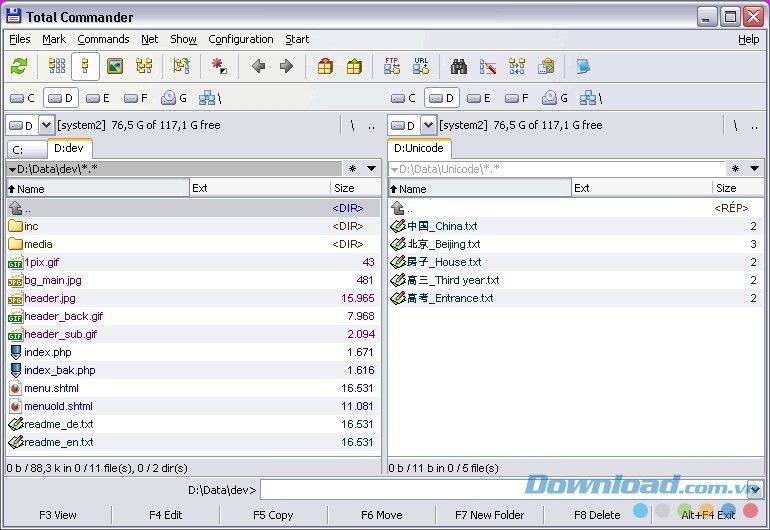Select header.jpg in left file list

(49, 298)
